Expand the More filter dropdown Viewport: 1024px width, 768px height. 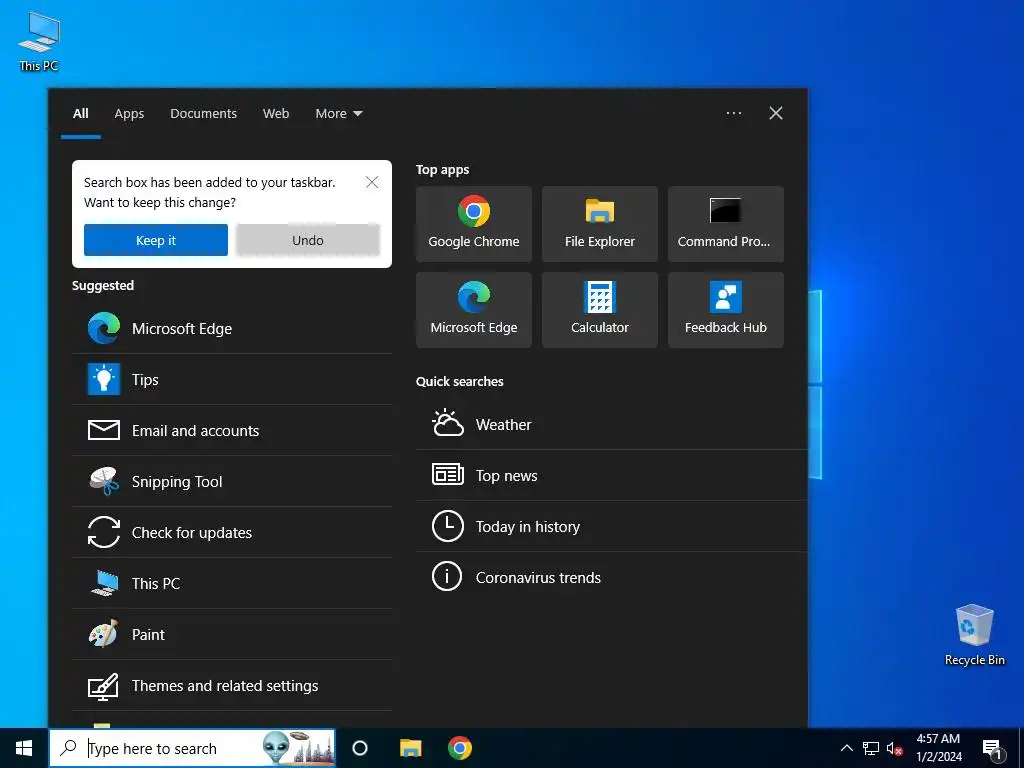pyautogui.click(x=338, y=114)
